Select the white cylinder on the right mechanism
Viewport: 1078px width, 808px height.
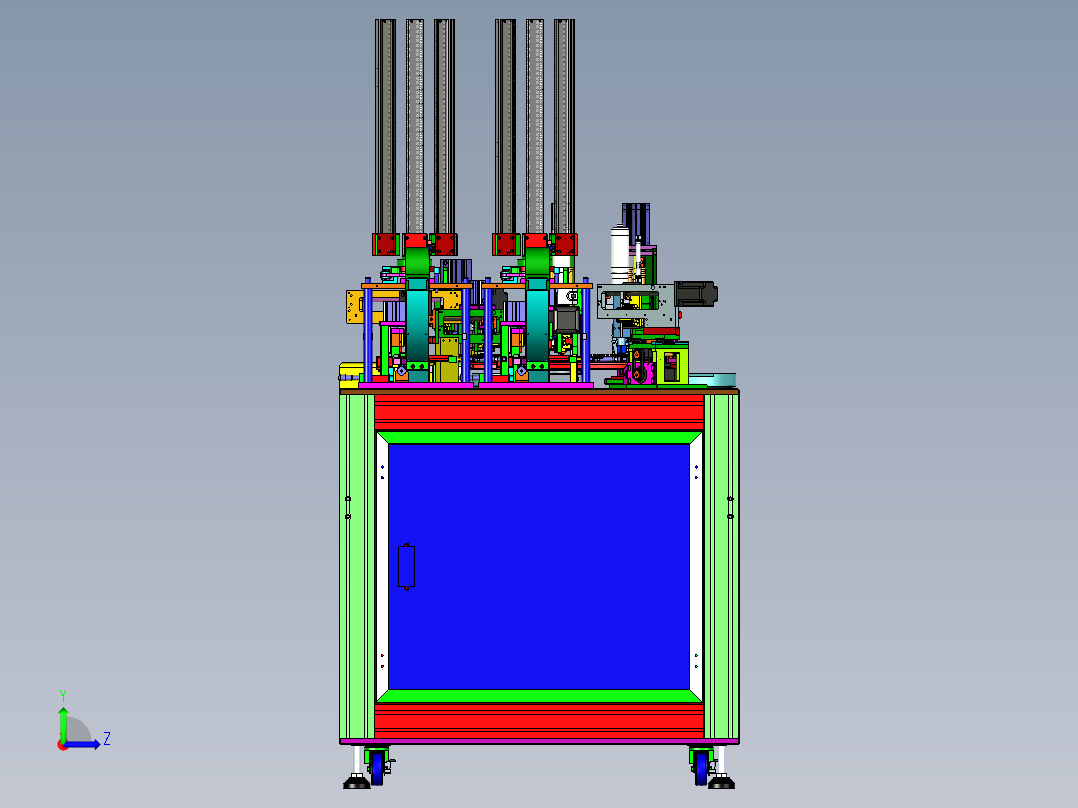click(619, 254)
